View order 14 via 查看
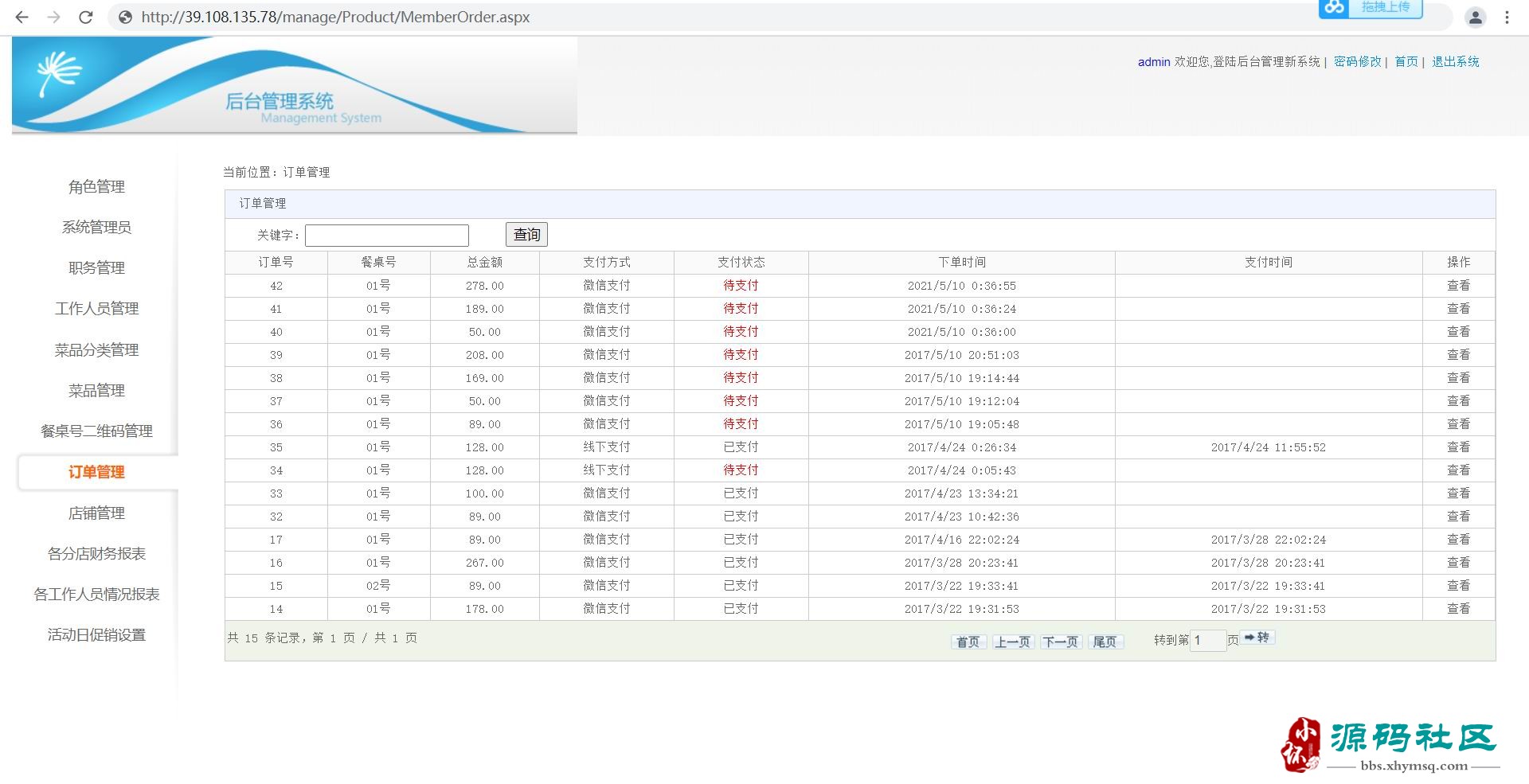 (x=1458, y=608)
